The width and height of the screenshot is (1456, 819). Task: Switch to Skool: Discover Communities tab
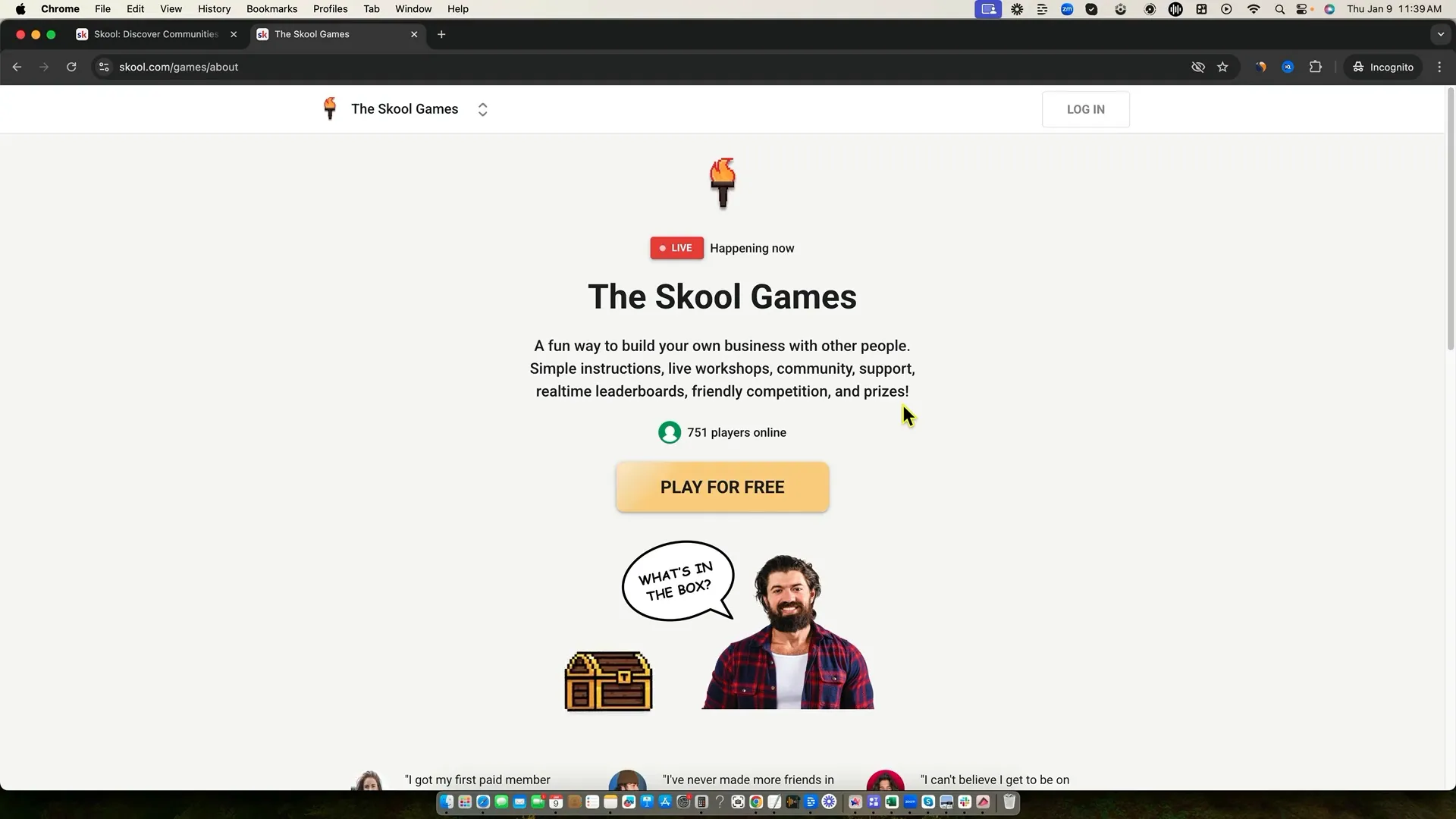tap(155, 34)
